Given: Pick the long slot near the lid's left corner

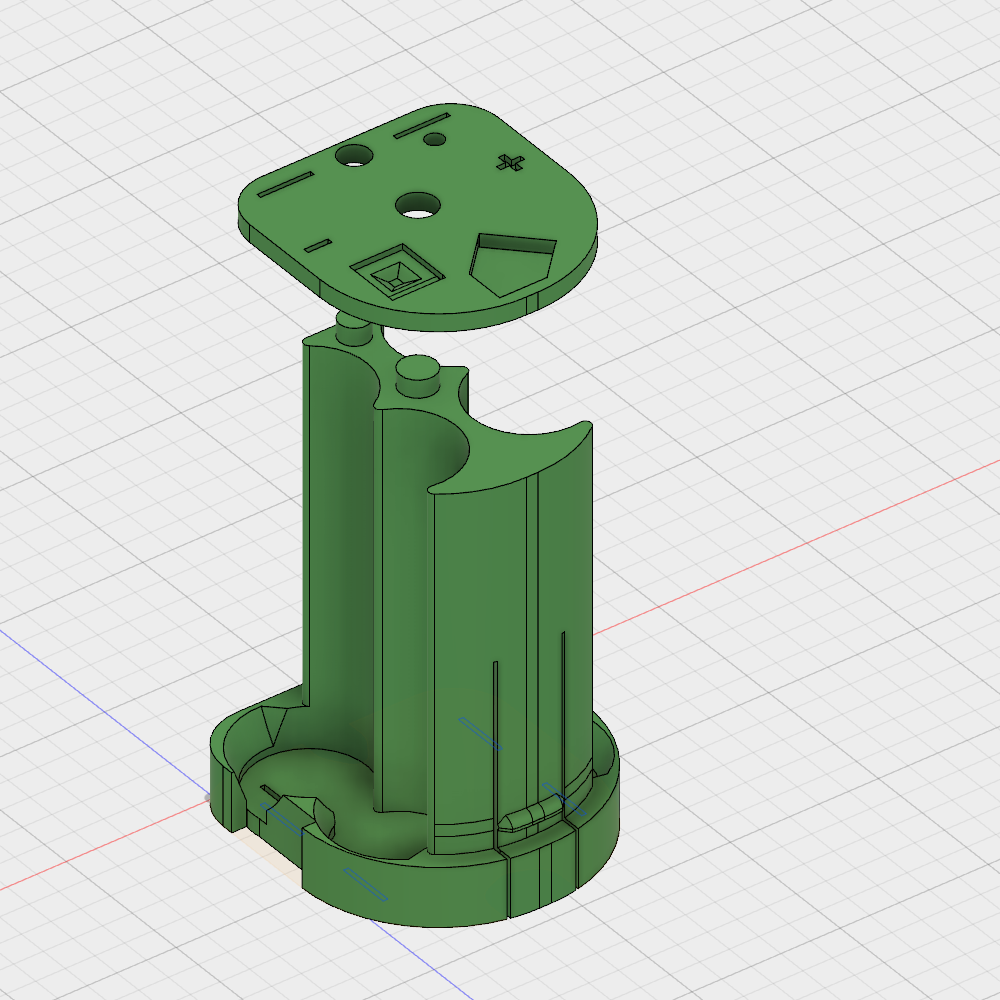Looking at the screenshot, I should [x=287, y=184].
